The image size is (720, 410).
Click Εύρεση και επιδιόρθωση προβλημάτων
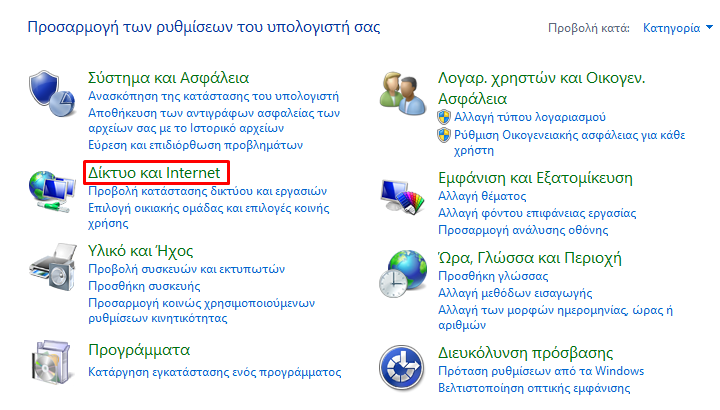(x=196, y=145)
